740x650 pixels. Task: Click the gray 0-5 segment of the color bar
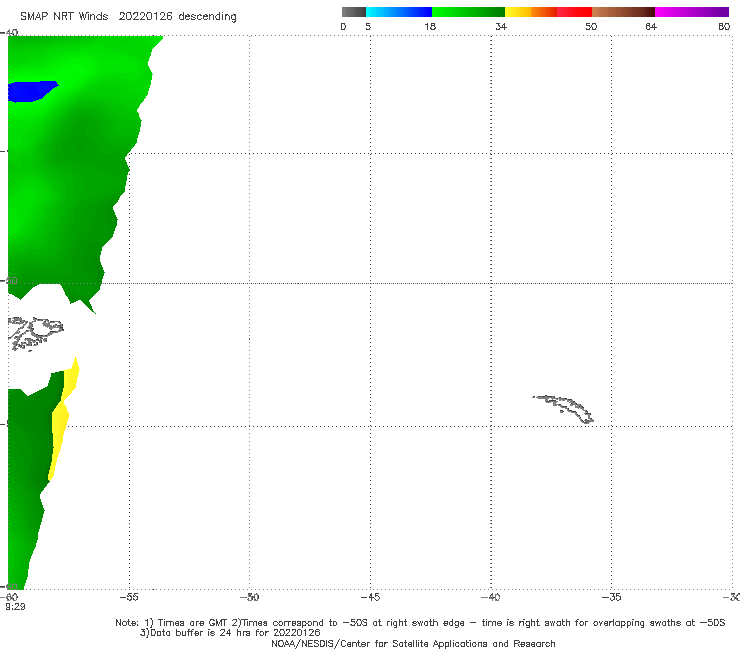point(353,12)
